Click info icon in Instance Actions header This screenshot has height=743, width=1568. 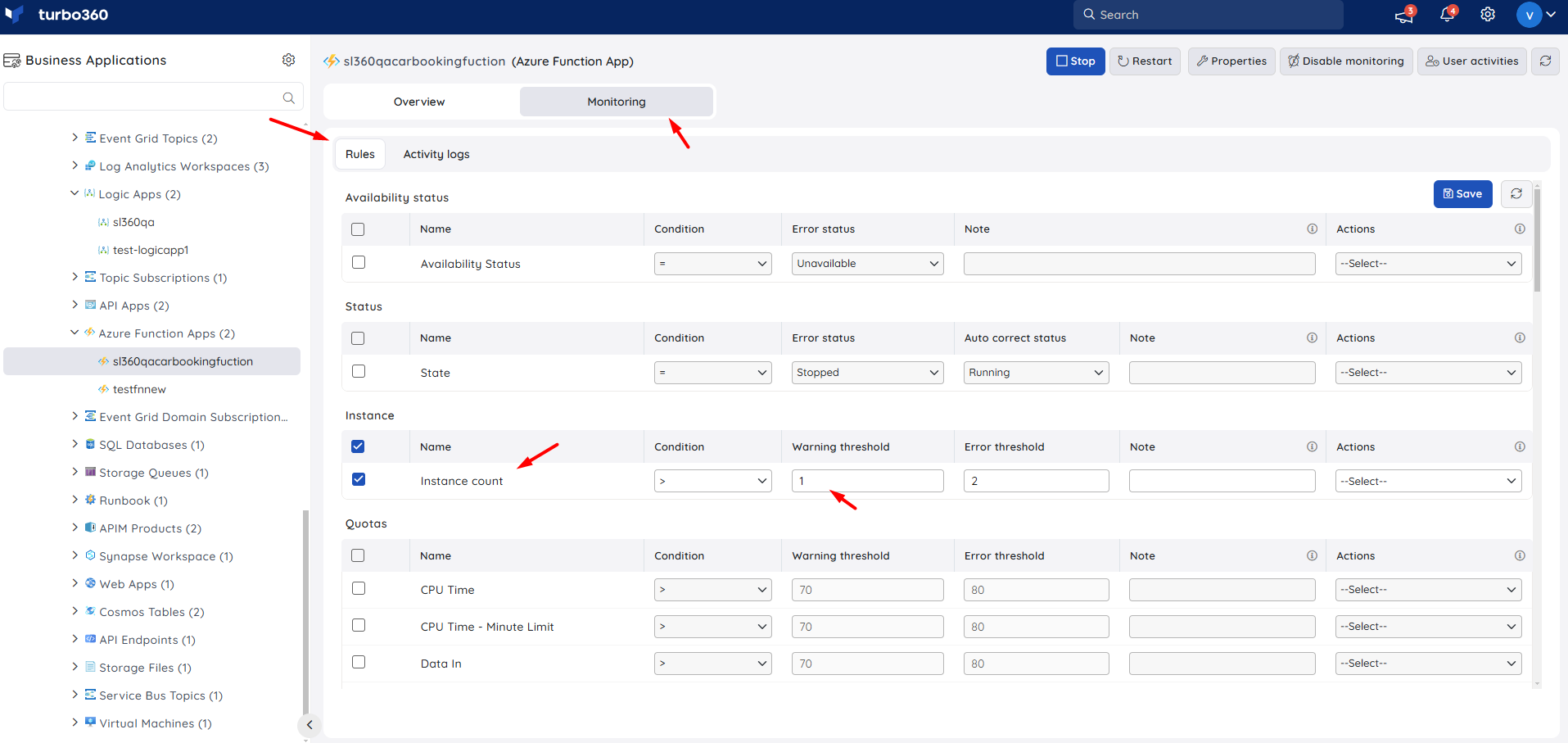coord(1520,447)
